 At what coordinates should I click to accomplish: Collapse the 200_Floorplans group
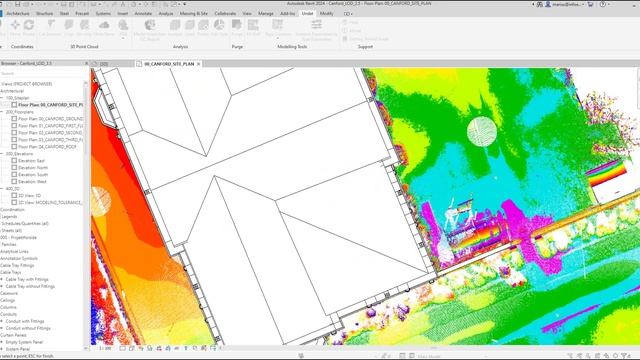click(2, 112)
